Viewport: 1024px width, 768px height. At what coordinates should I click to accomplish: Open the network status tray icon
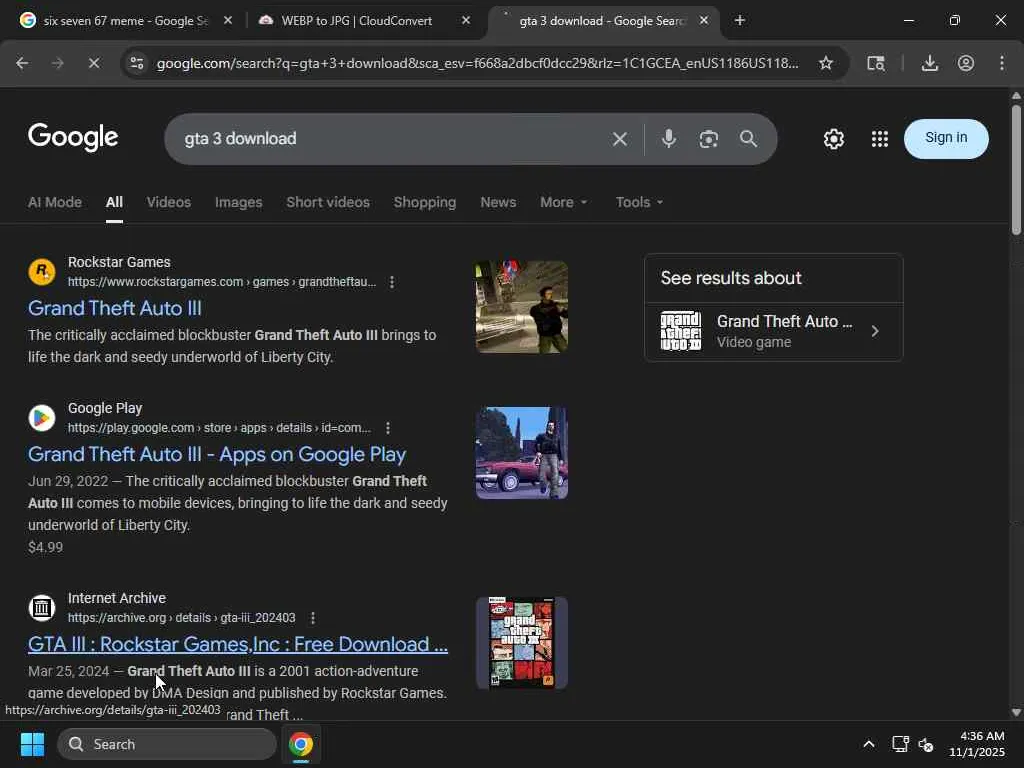click(x=901, y=744)
